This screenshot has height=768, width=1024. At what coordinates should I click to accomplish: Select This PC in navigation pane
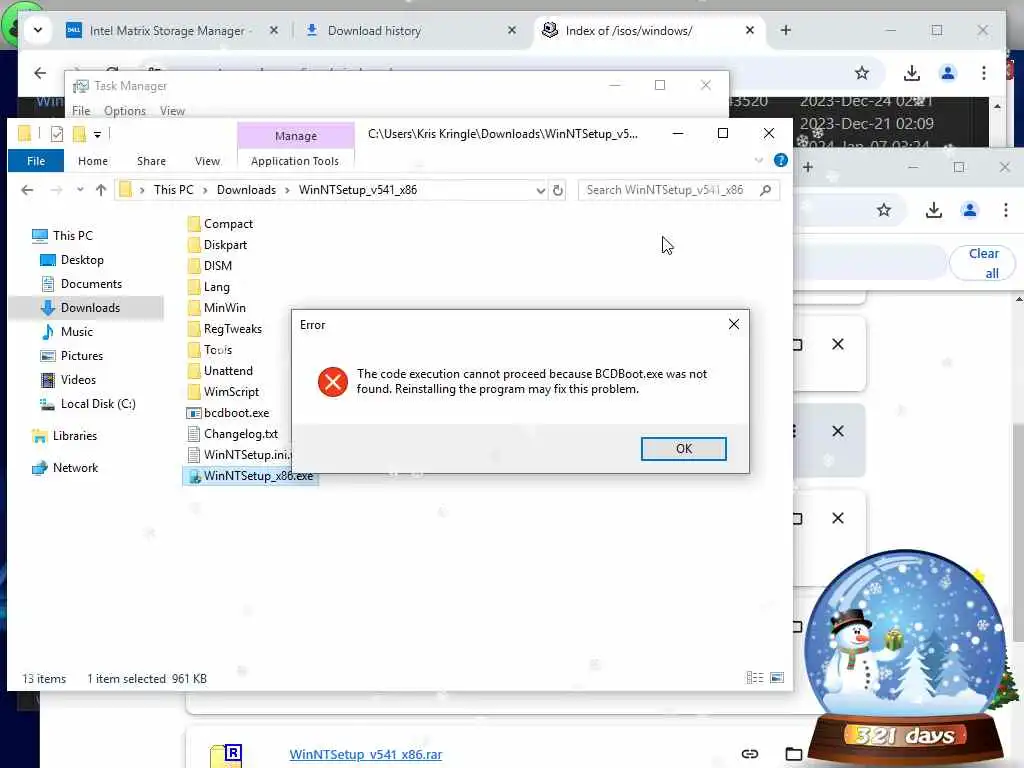pyautogui.click(x=72, y=236)
